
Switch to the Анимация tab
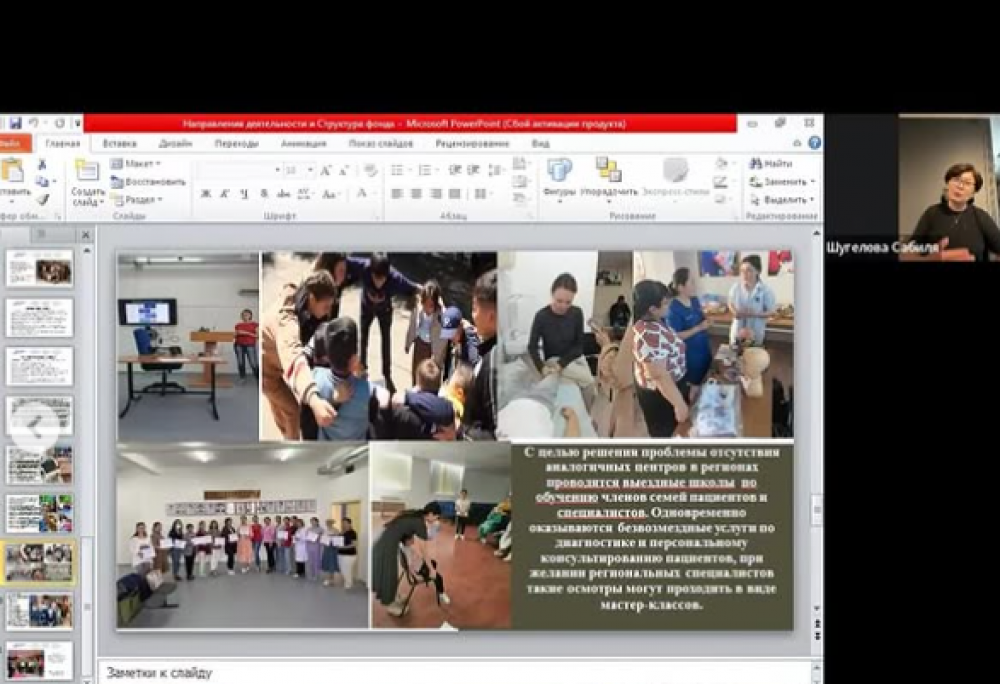click(x=304, y=143)
